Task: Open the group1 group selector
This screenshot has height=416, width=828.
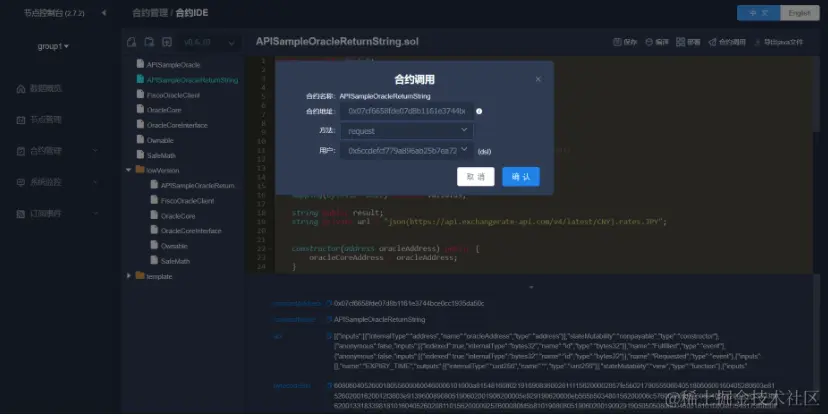Action: pyautogui.click(x=53, y=46)
